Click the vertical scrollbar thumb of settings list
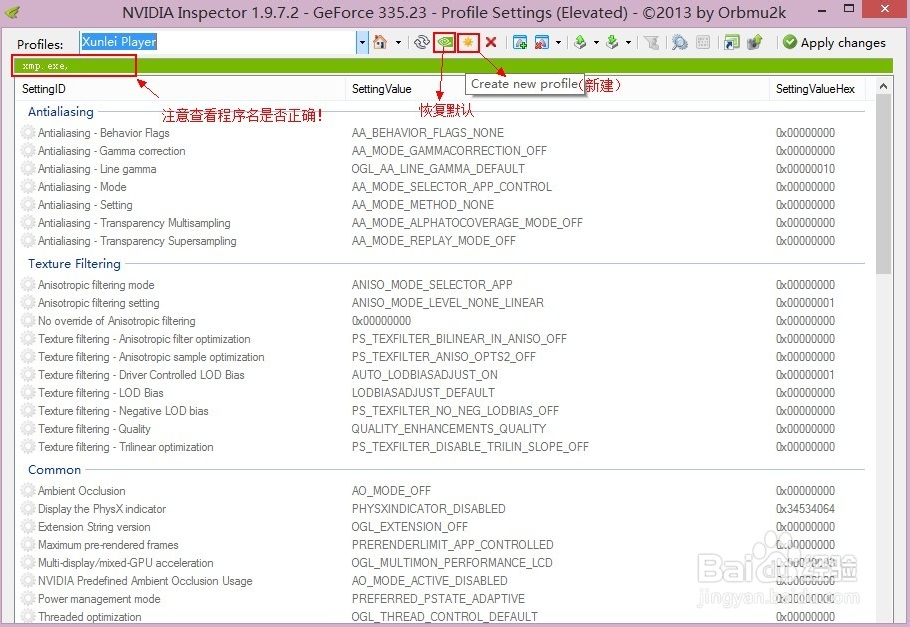 tap(883, 183)
